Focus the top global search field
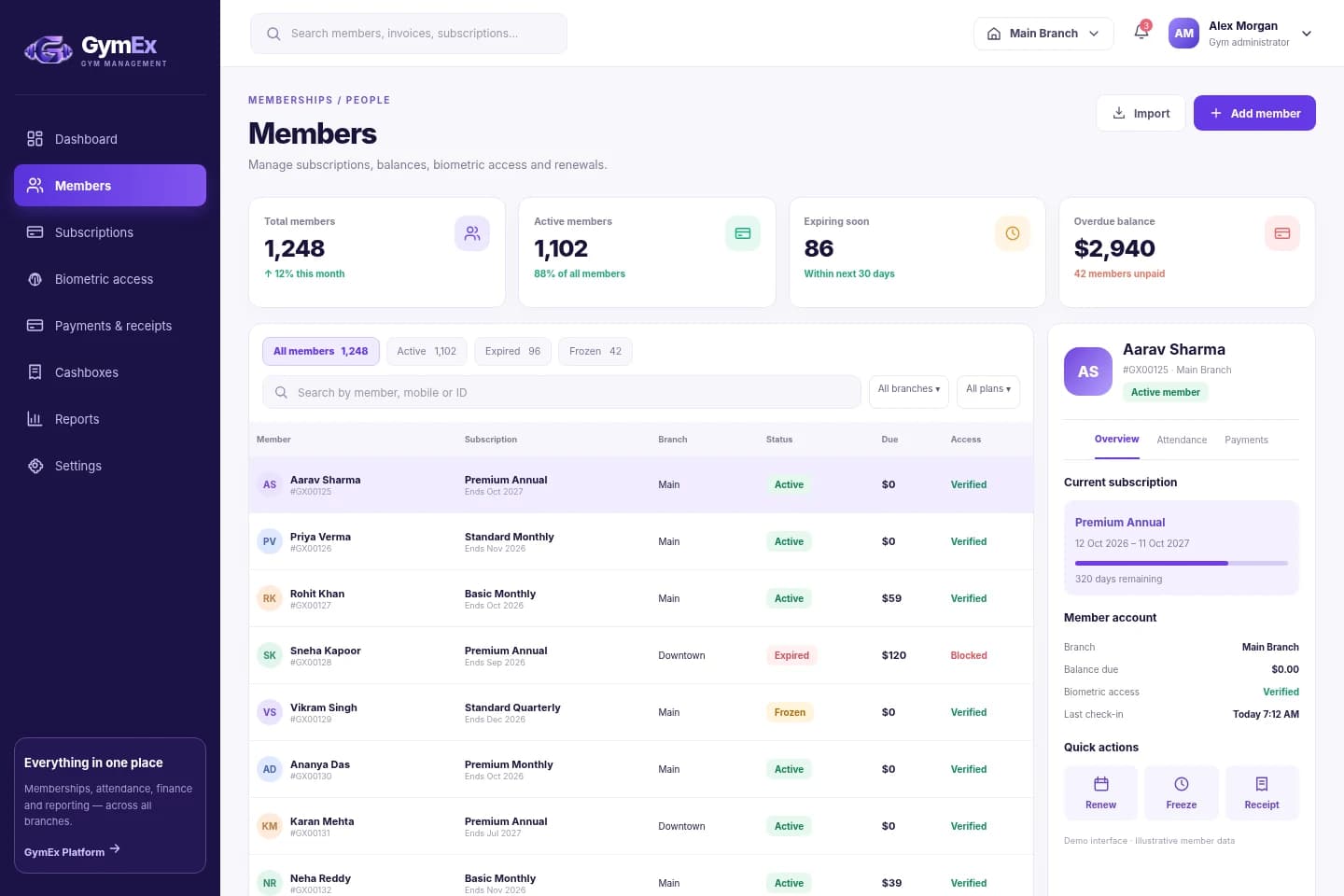Image resolution: width=1344 pixels, height=896 pixels. click(409, 34)
